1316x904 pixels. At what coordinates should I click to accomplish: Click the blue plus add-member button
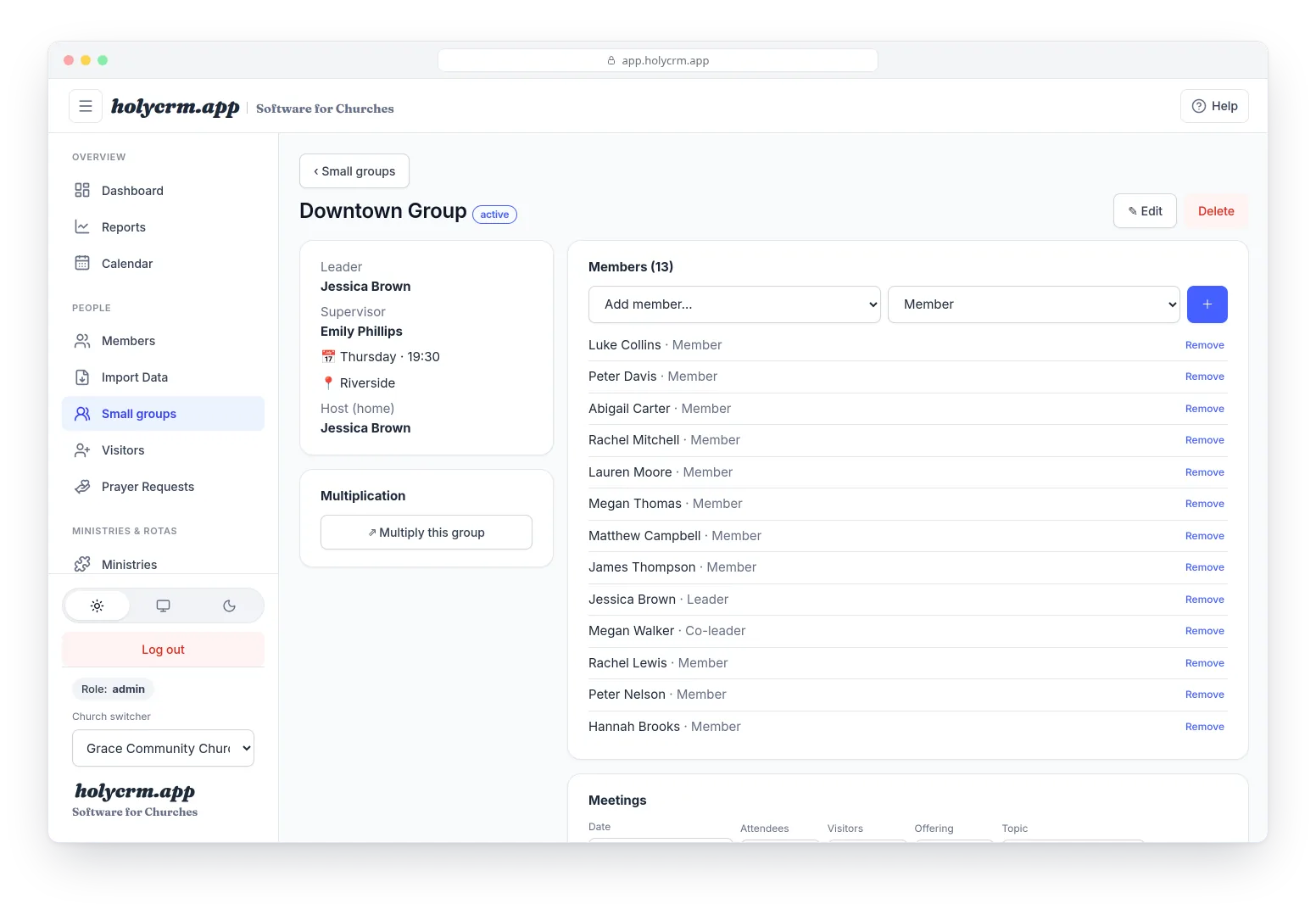click(1207, 304)
